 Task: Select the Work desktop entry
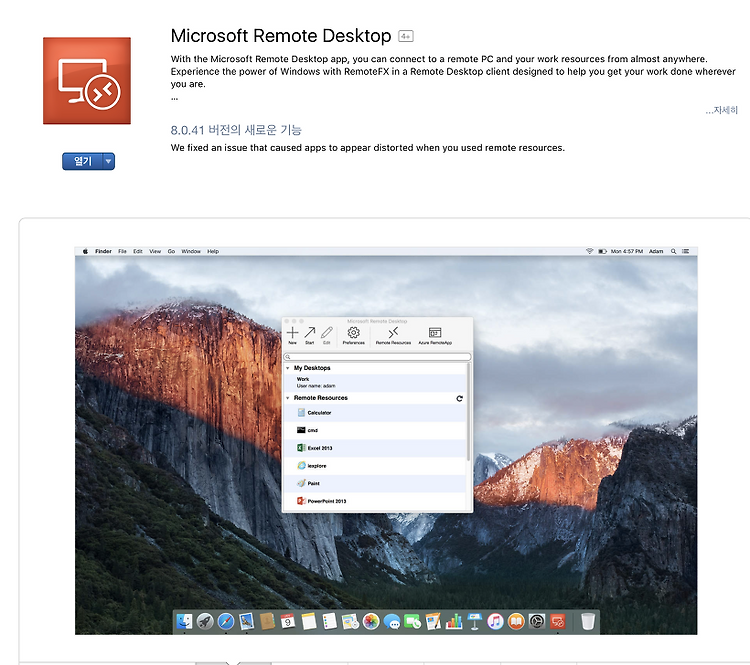[375, 382]
